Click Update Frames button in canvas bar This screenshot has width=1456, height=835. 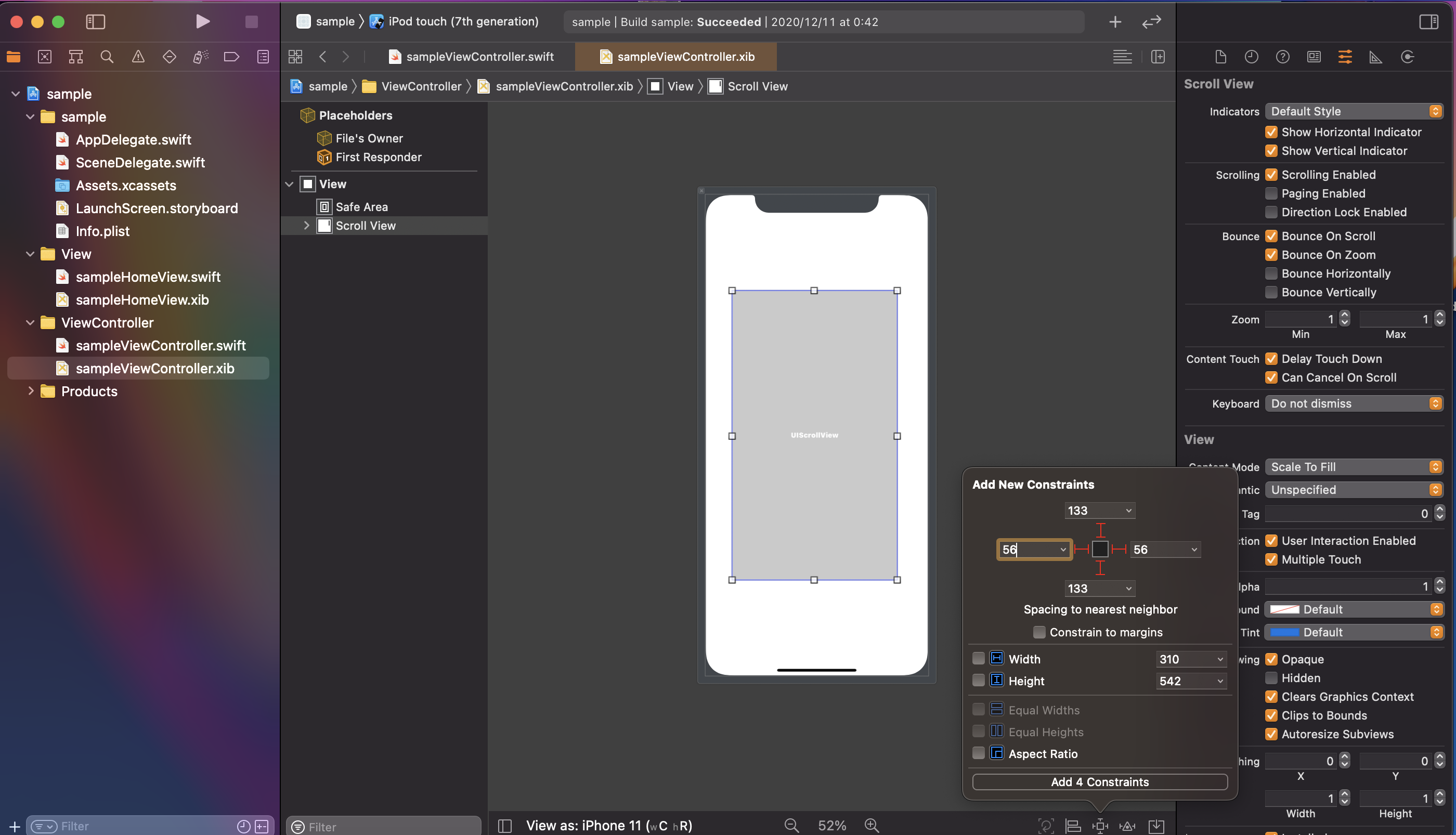(x=1046, y=826)
